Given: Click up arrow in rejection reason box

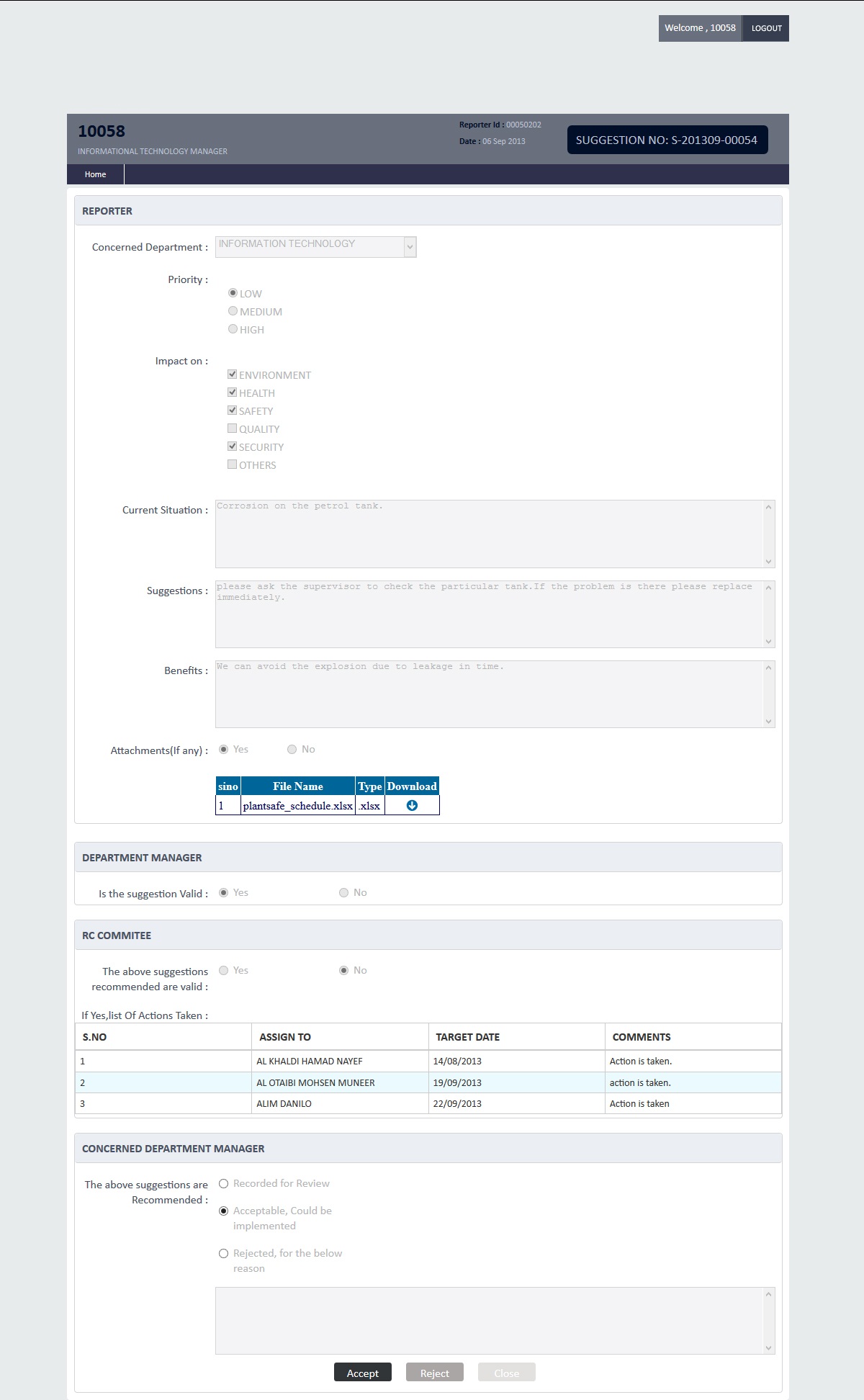Looking at the screenshot, I should click(768, 1295).
